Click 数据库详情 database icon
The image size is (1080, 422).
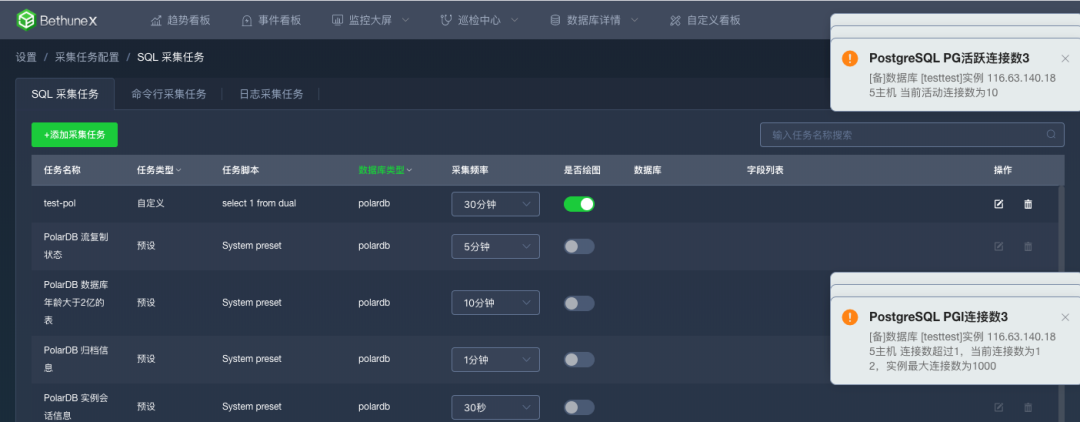point(555,21)
